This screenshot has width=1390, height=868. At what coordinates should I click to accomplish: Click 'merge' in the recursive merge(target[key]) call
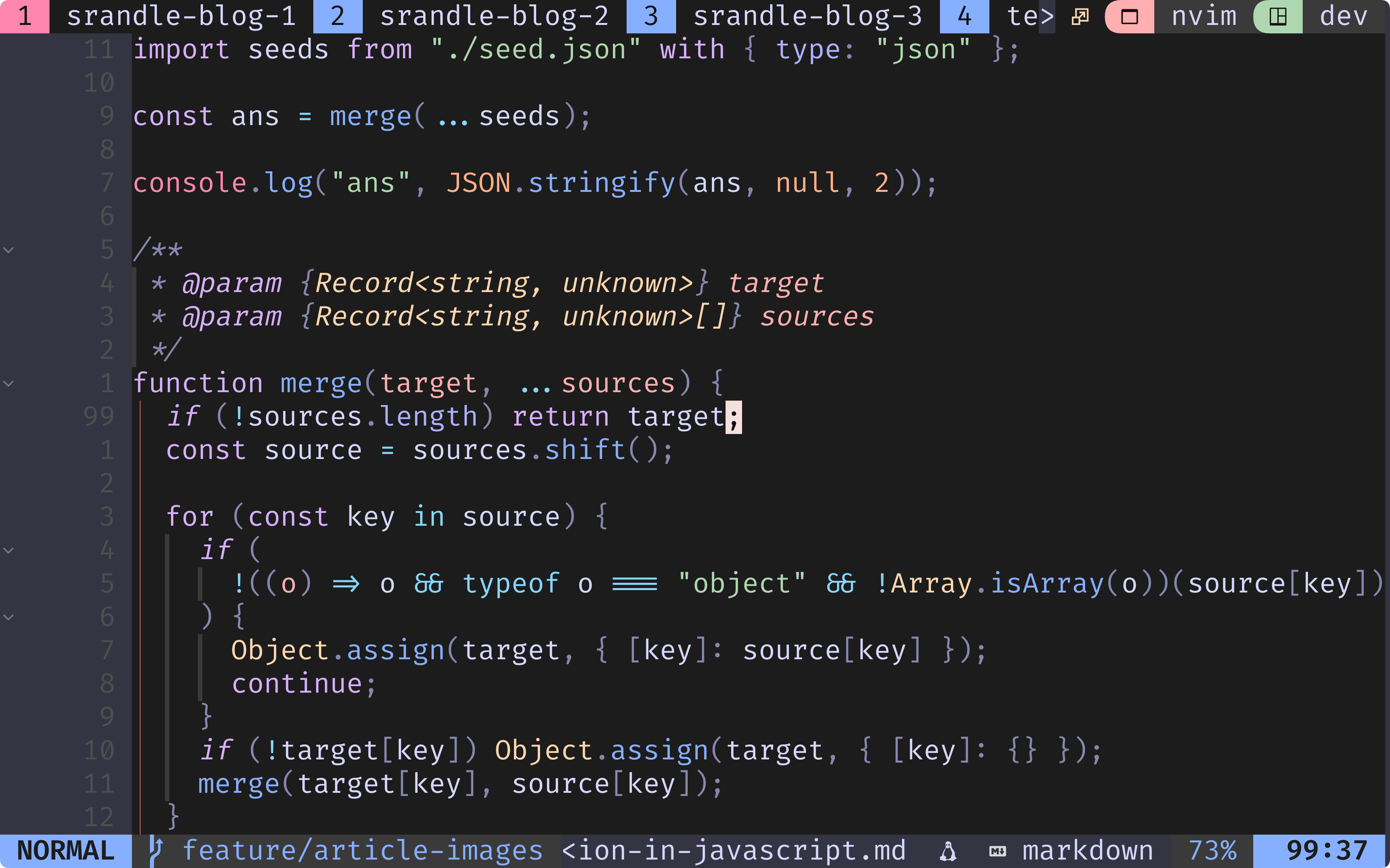click(239, 784)
